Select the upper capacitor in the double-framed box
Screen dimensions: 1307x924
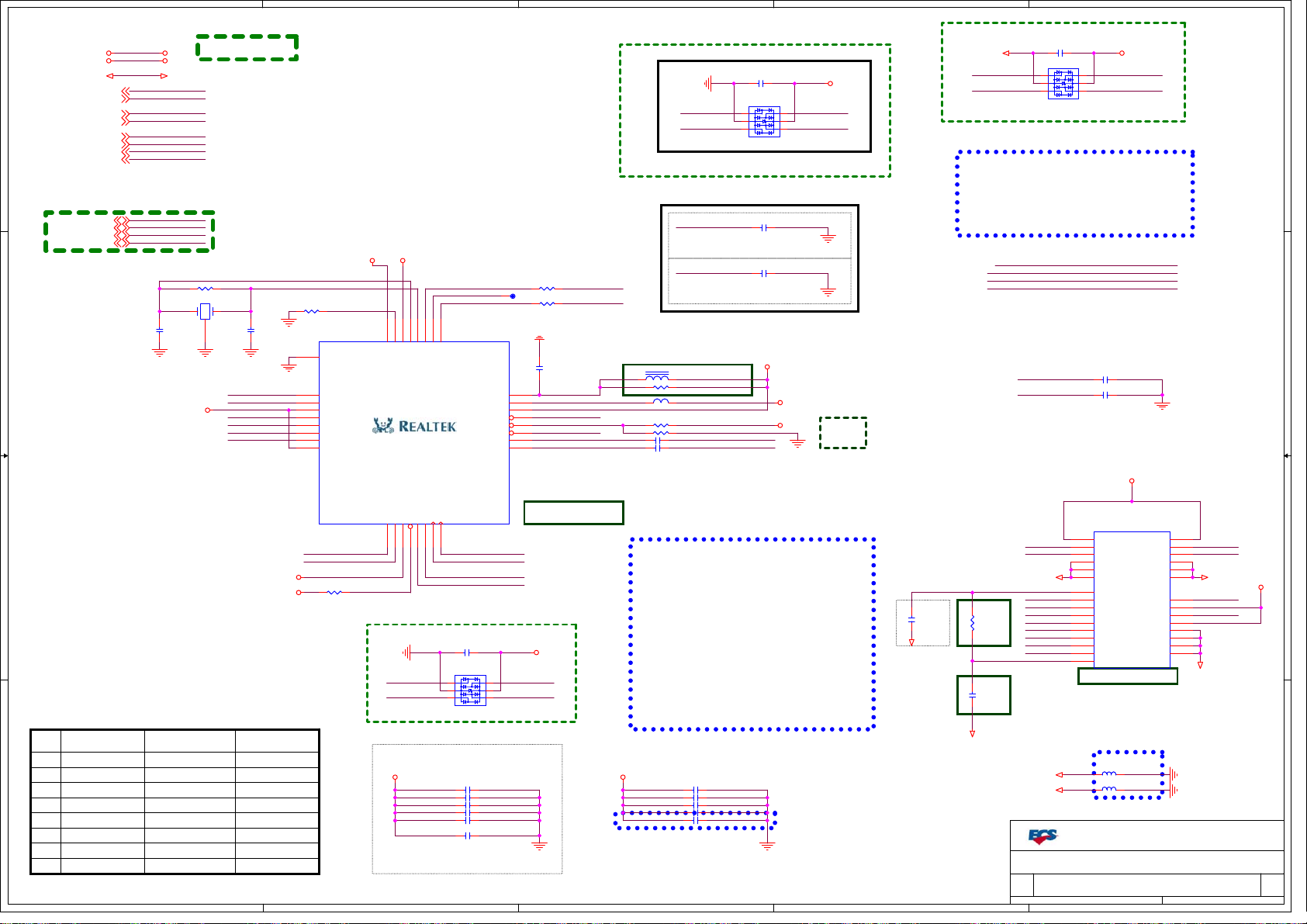764,227
